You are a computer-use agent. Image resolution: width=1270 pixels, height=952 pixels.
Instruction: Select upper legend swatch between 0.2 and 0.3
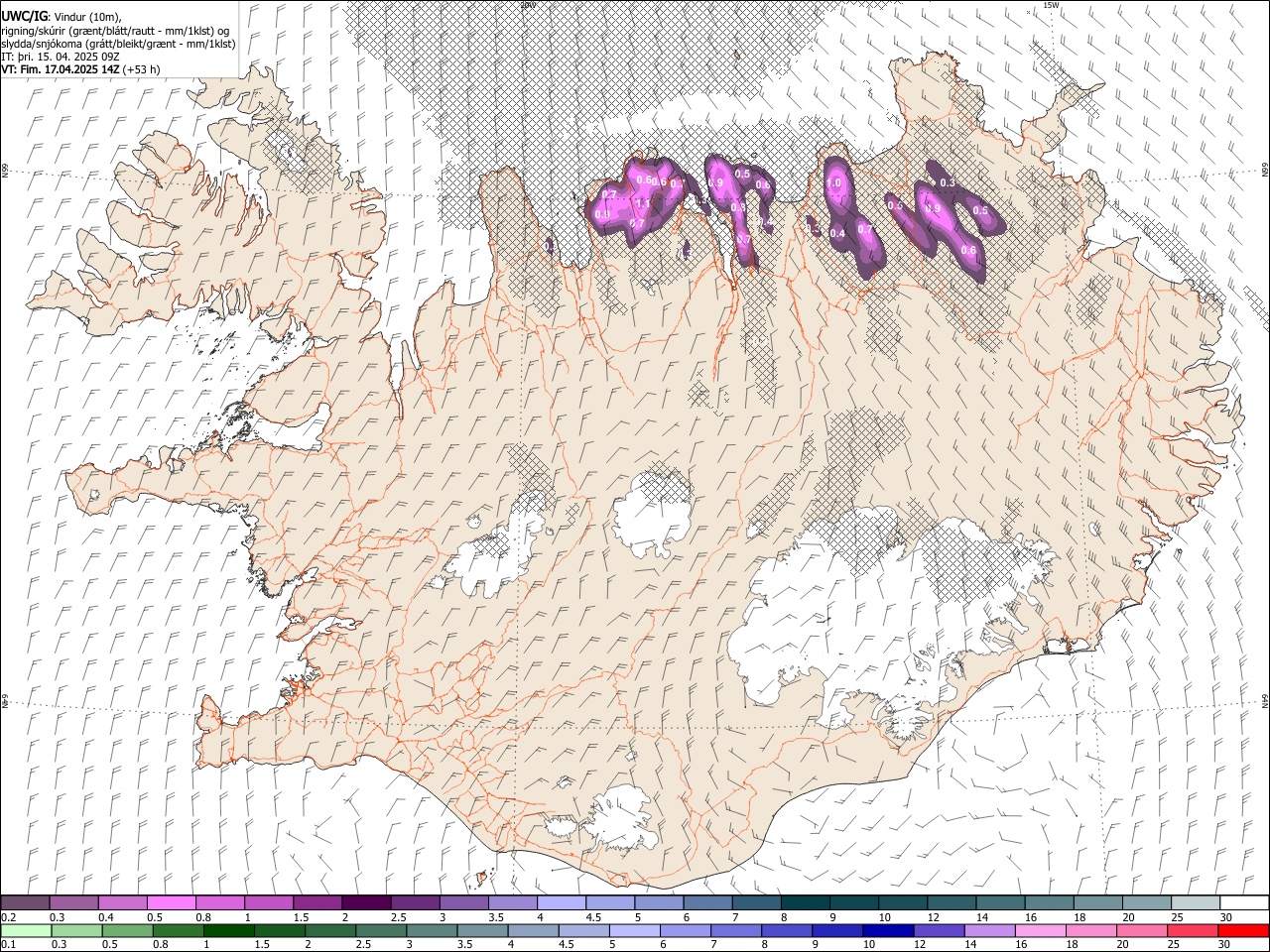click(x=26, y=903)
